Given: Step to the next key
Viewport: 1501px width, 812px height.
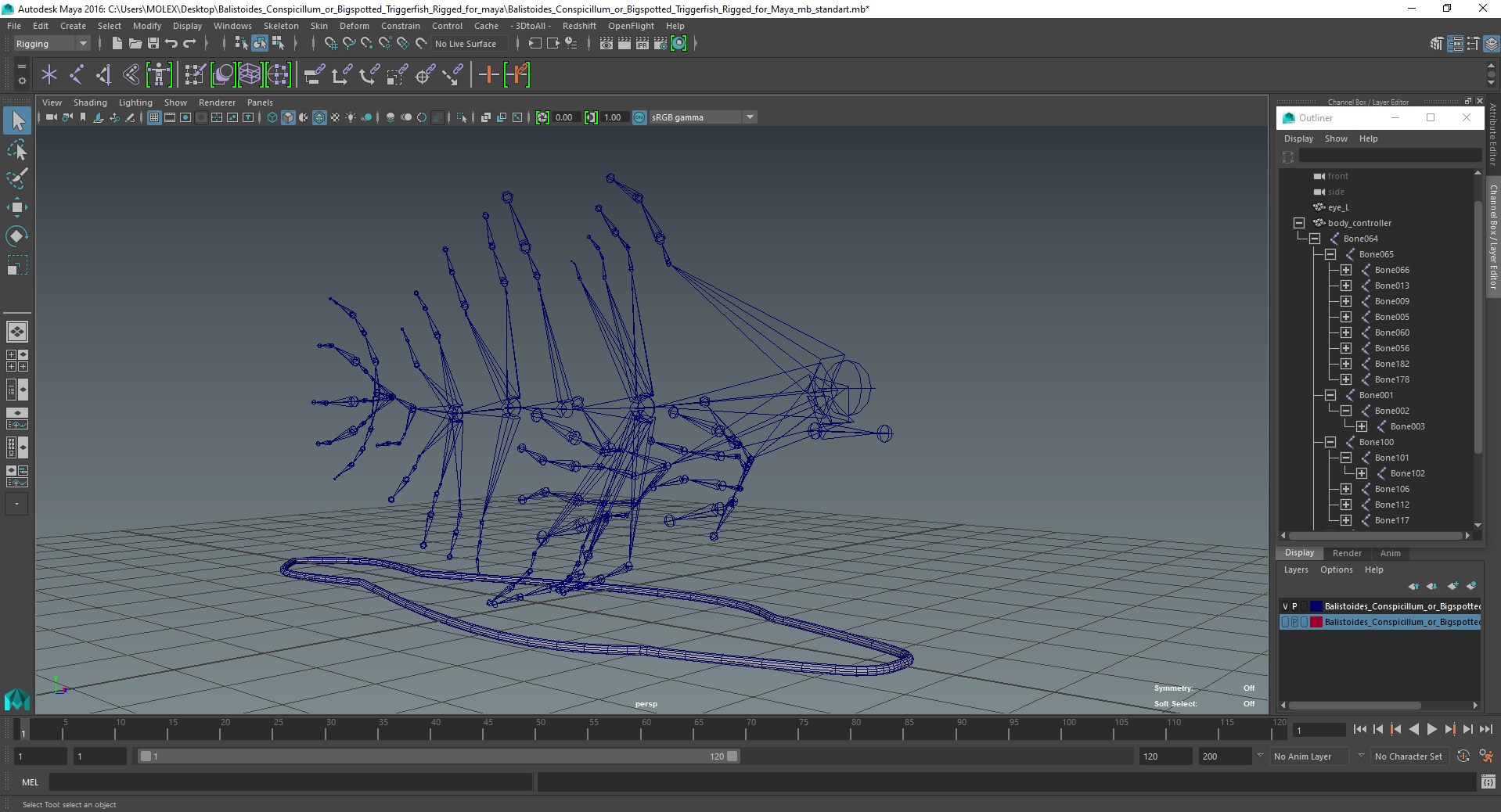Looking at the screenshot, I should (1449, 729).
